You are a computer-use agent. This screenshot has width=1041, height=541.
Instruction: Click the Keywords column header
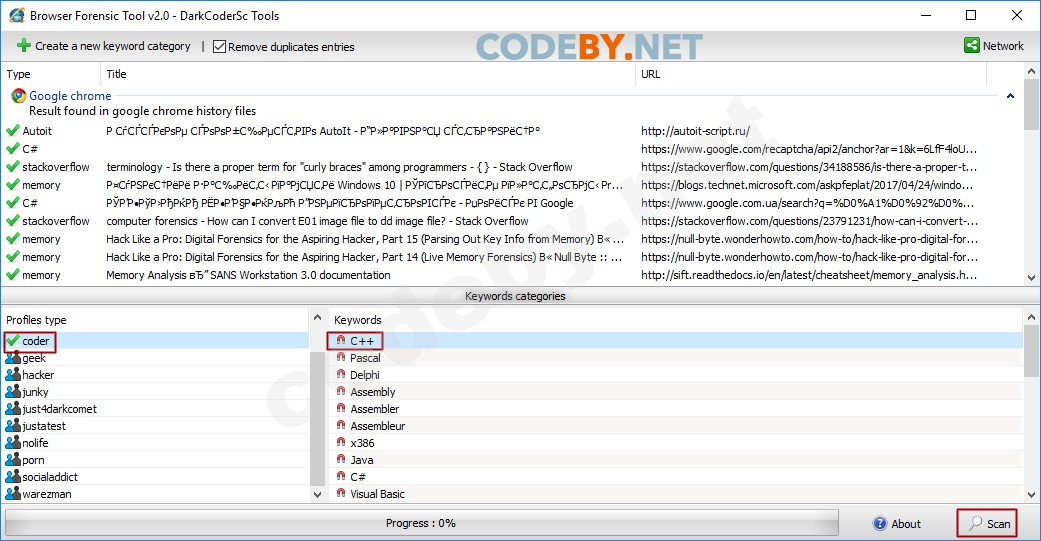coord(358,320)
